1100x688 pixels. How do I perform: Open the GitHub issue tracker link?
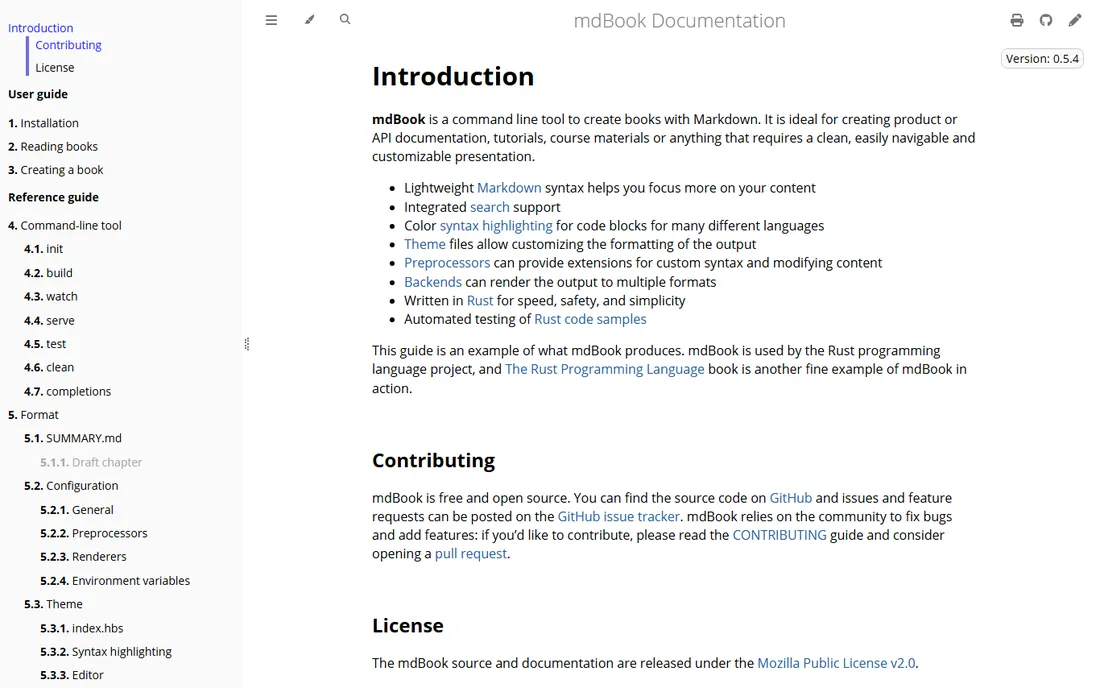click(x=619, y=517)
